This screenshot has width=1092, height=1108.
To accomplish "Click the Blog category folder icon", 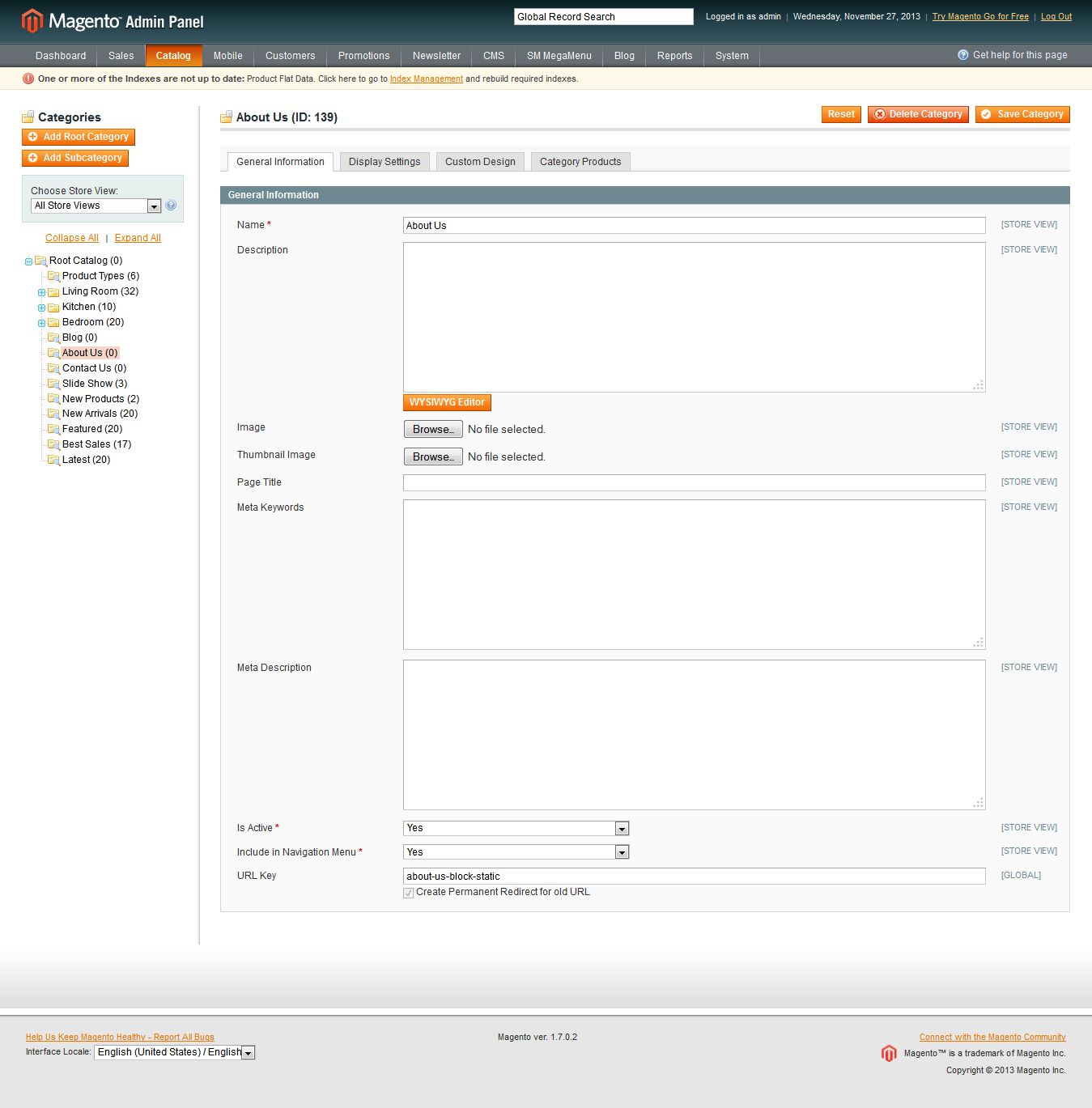I will 53,337.
